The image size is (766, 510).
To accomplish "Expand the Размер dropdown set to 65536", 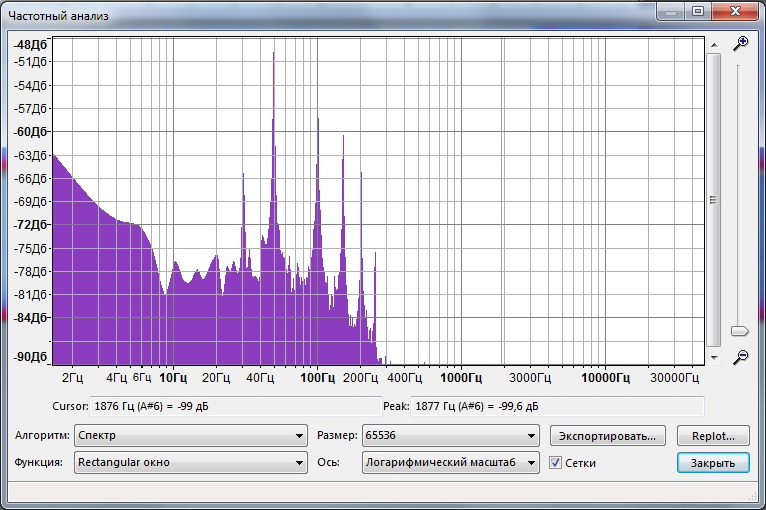I will 450,436.
